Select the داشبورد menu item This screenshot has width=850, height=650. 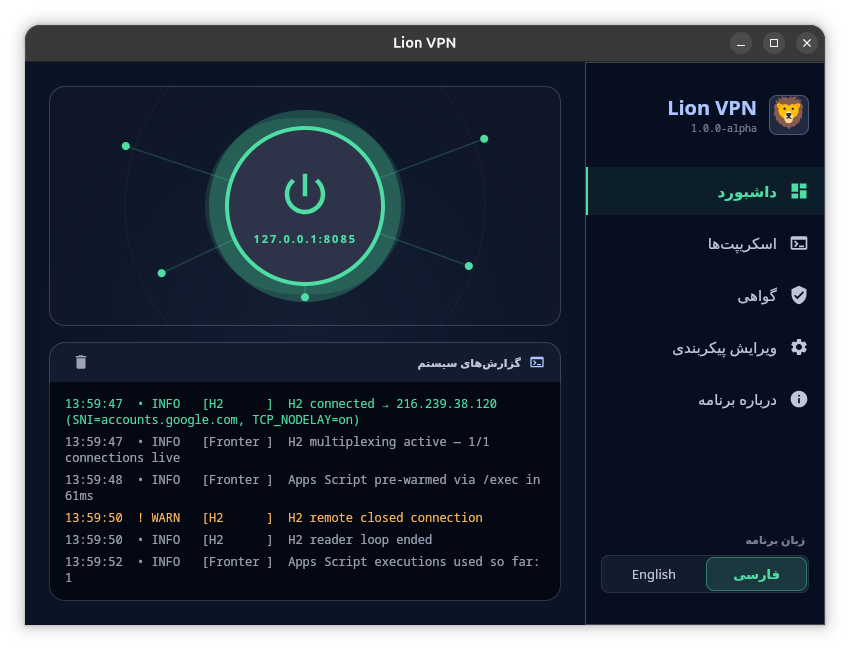point(705,191)
